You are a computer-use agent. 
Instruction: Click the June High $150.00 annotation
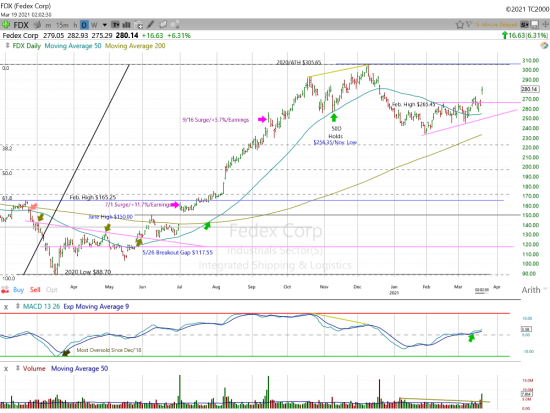(110, 217)
